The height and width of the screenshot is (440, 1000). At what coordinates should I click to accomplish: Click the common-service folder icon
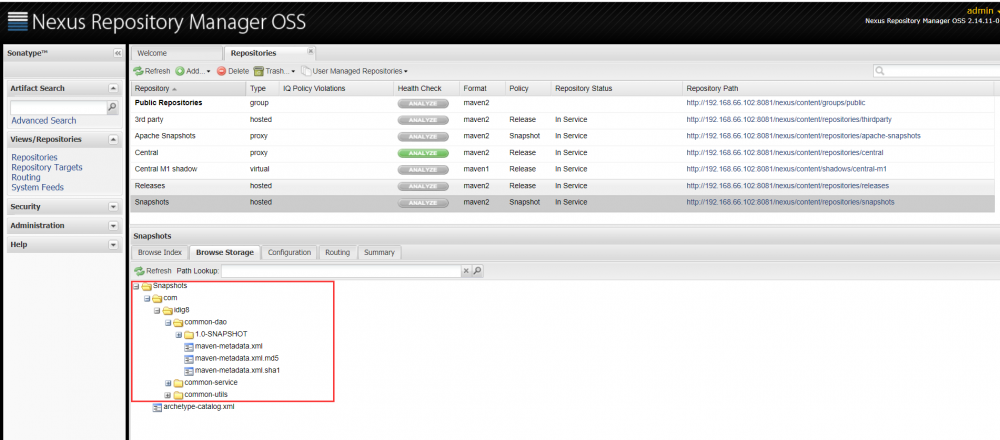(x=178, y=383)
